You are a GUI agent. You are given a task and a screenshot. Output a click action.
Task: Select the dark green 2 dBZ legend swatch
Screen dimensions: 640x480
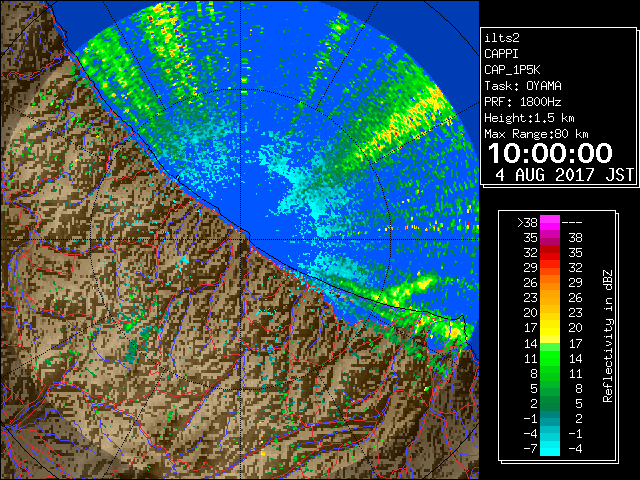coord(550,403)
